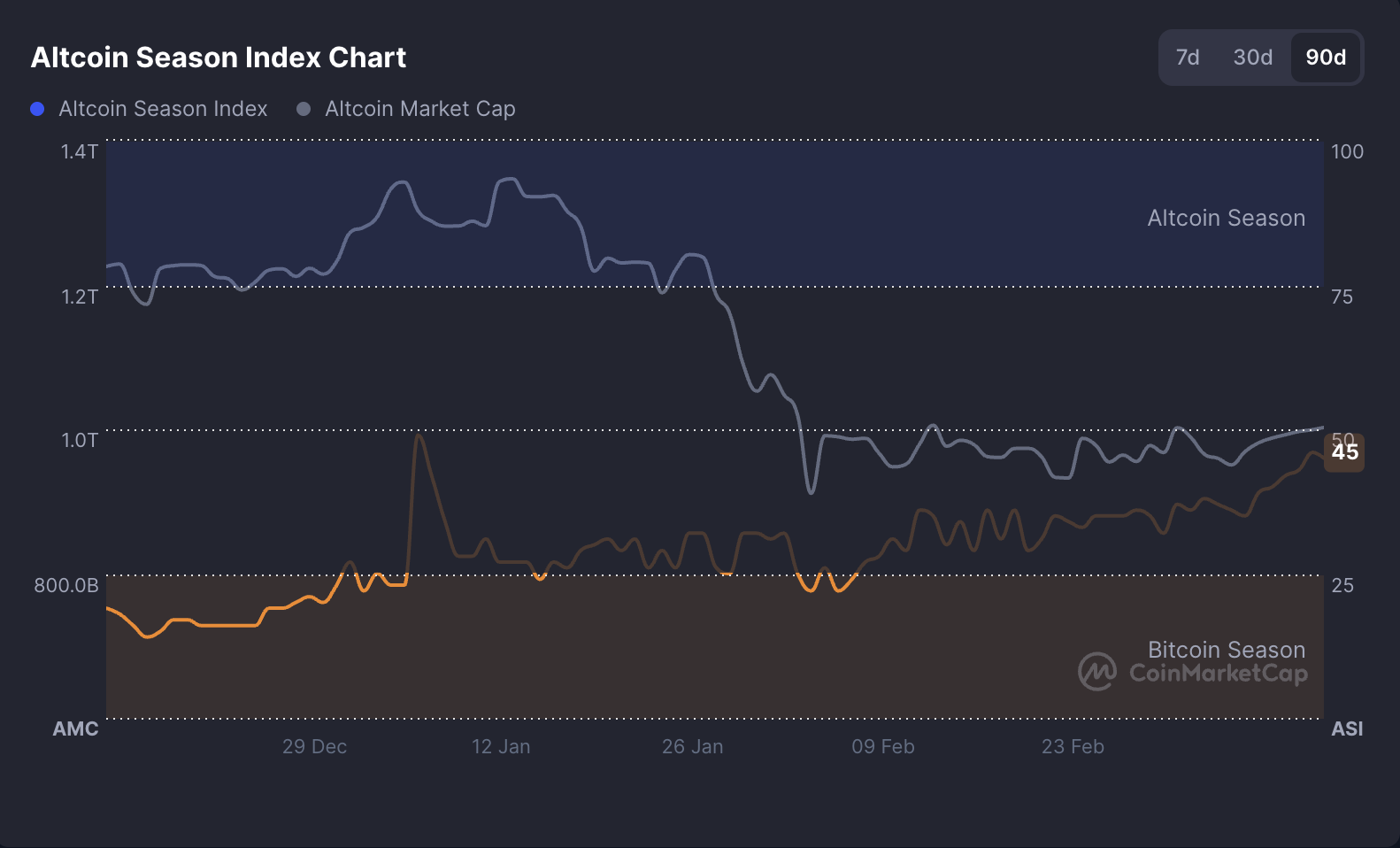Screen dimensions: 1400x848
Task: Click the orange index line near the 12 Jan peak
Action: 419,438
